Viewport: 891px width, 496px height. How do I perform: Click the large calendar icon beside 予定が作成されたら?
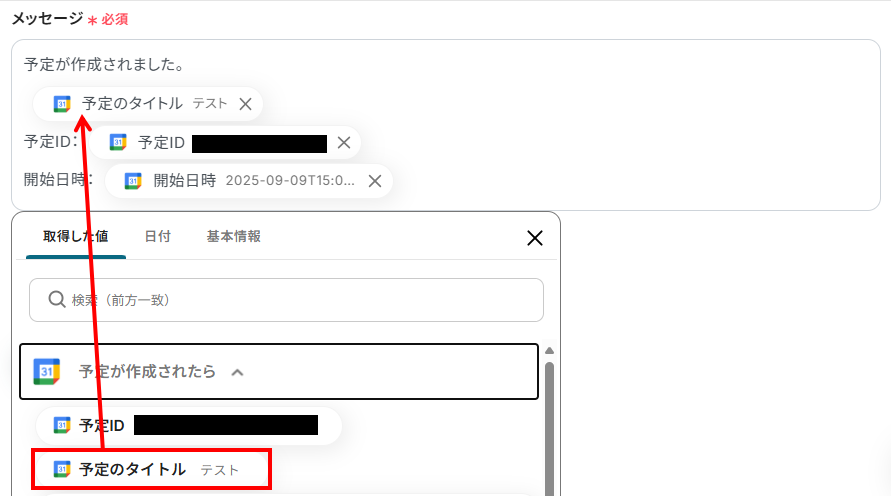point(47,372)
